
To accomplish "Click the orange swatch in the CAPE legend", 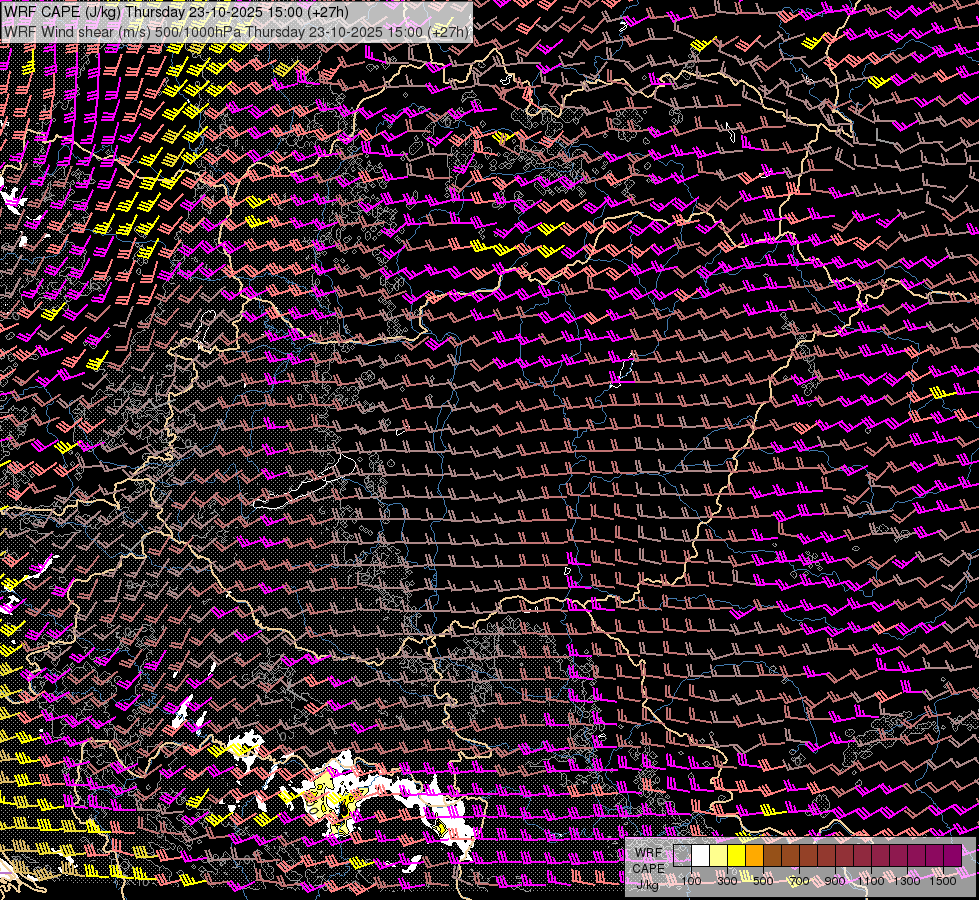I will tap(754, 856).
